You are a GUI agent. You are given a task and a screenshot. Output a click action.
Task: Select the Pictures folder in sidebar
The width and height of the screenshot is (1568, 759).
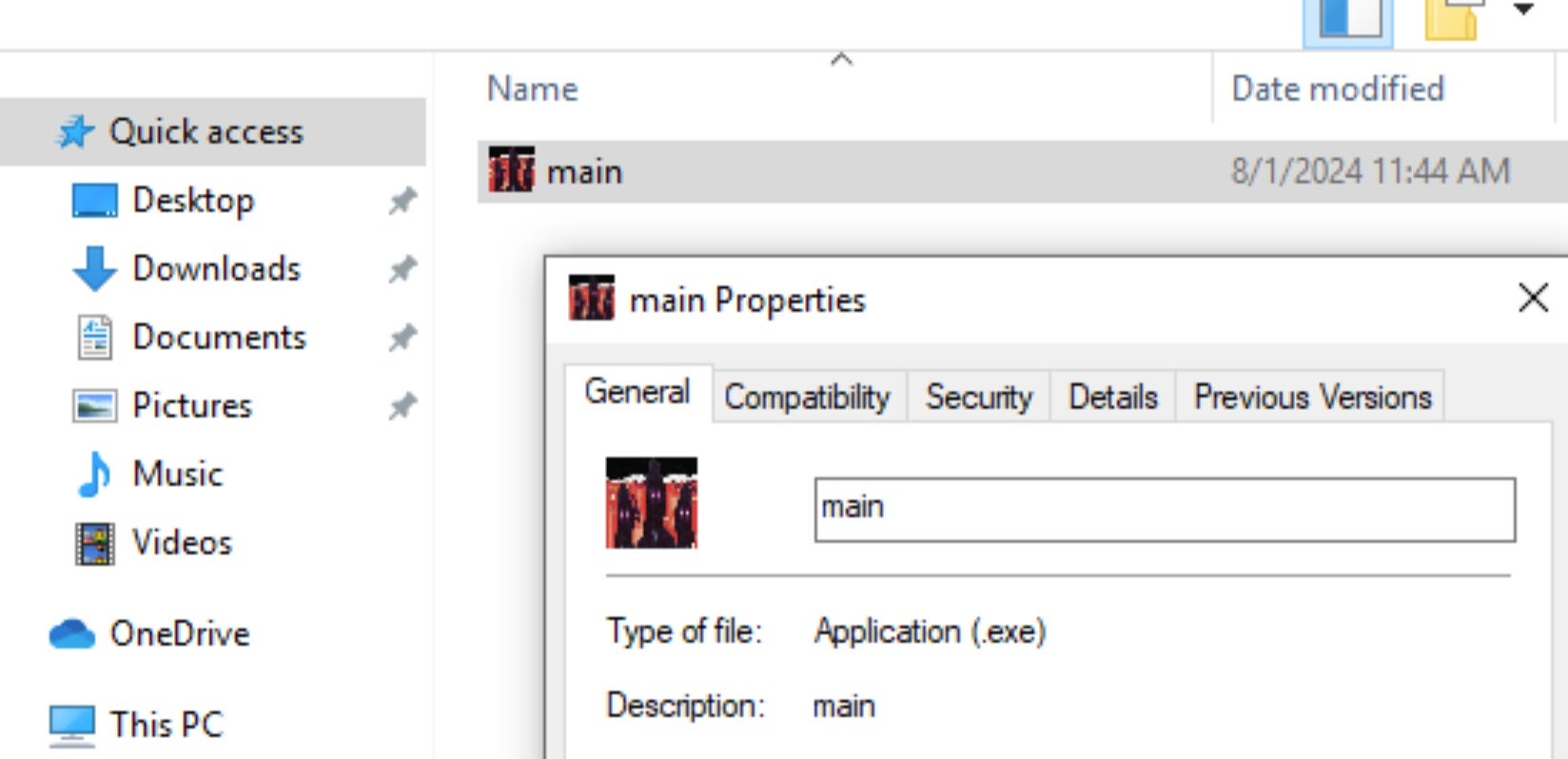[x=191, y=406]
